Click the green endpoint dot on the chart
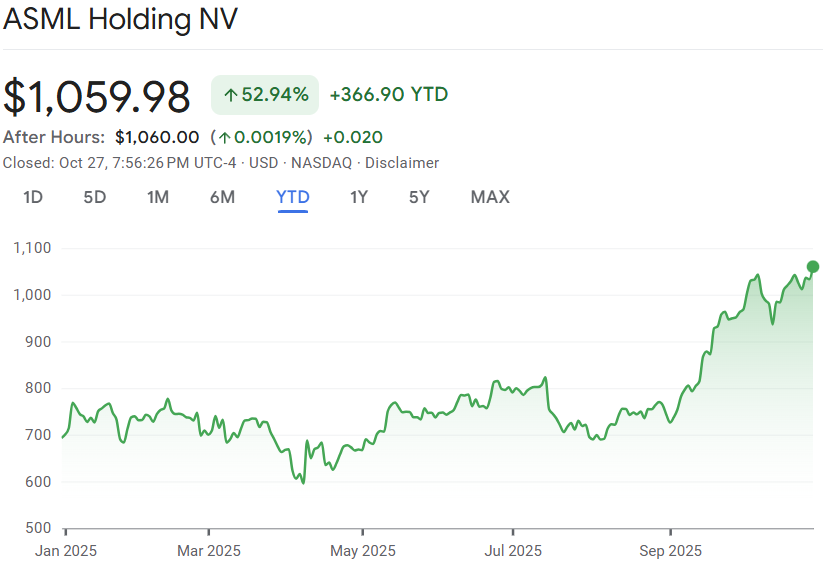Viewport: 823px width, 575px height. [x=813, y=266]
